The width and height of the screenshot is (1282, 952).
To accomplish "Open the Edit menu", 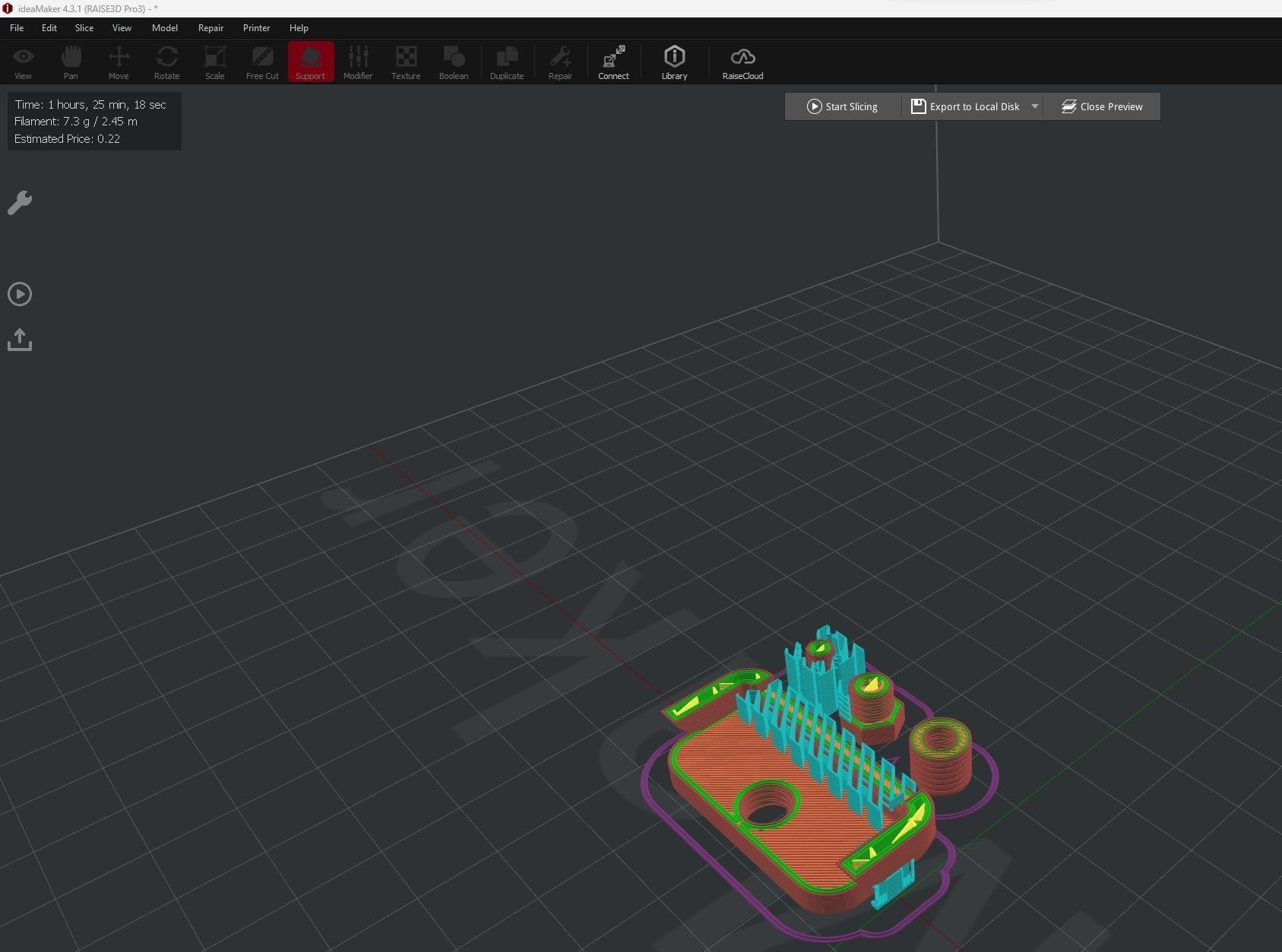I will pos(49,28).
